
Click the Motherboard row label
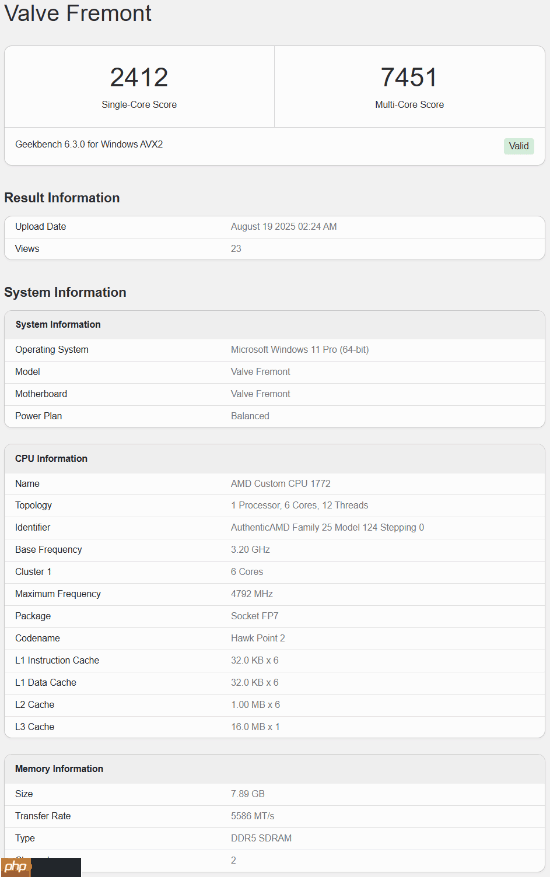pyautogui.click(x=41, y=394)
